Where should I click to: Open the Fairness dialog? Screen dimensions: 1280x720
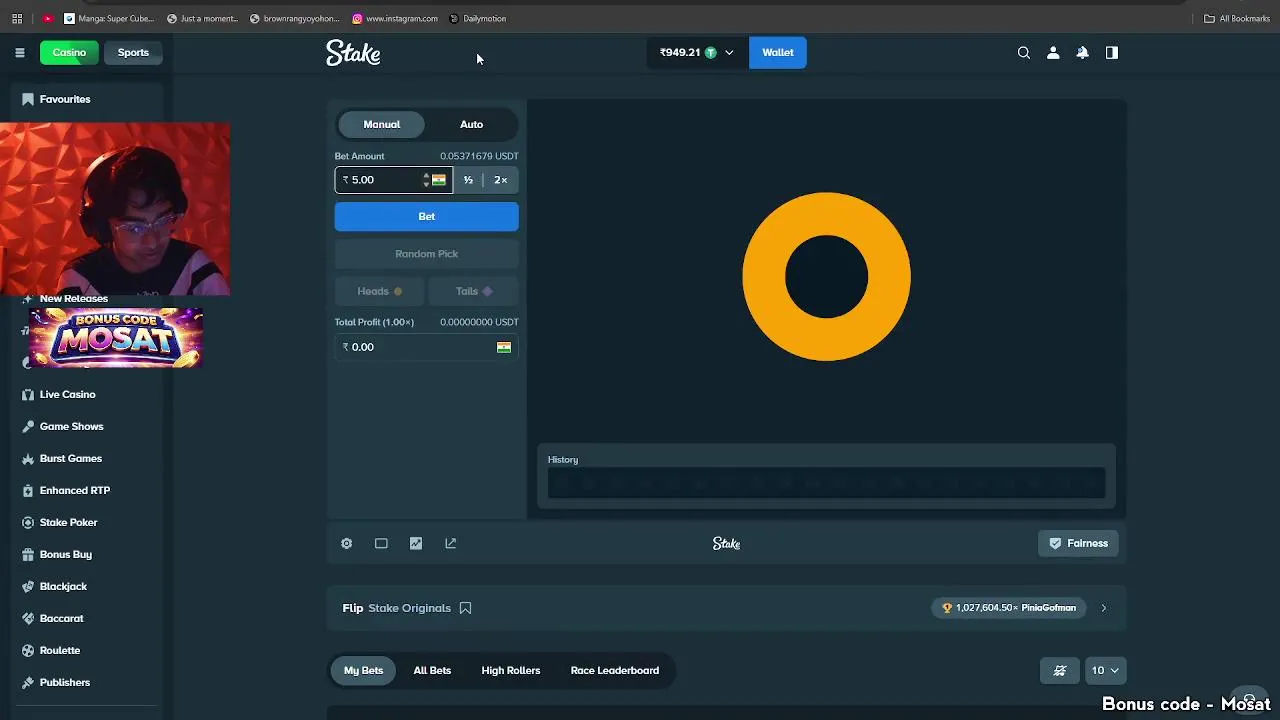tap(1078, 543)
